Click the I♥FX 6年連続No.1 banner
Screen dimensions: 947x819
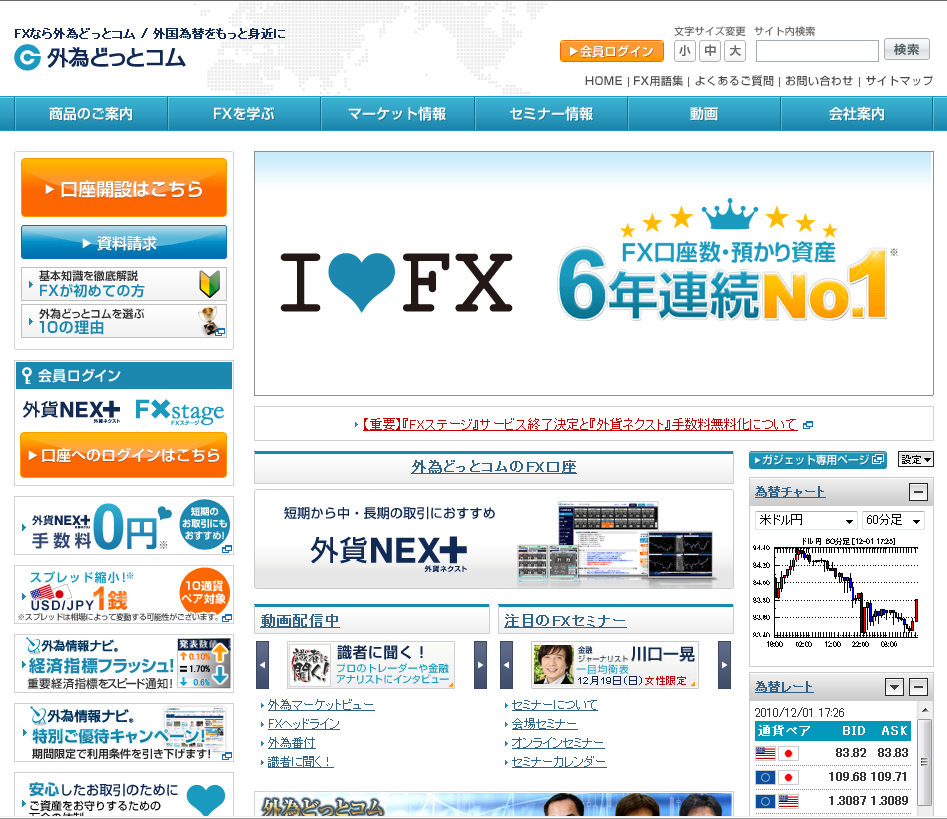[x=594, y=274]
